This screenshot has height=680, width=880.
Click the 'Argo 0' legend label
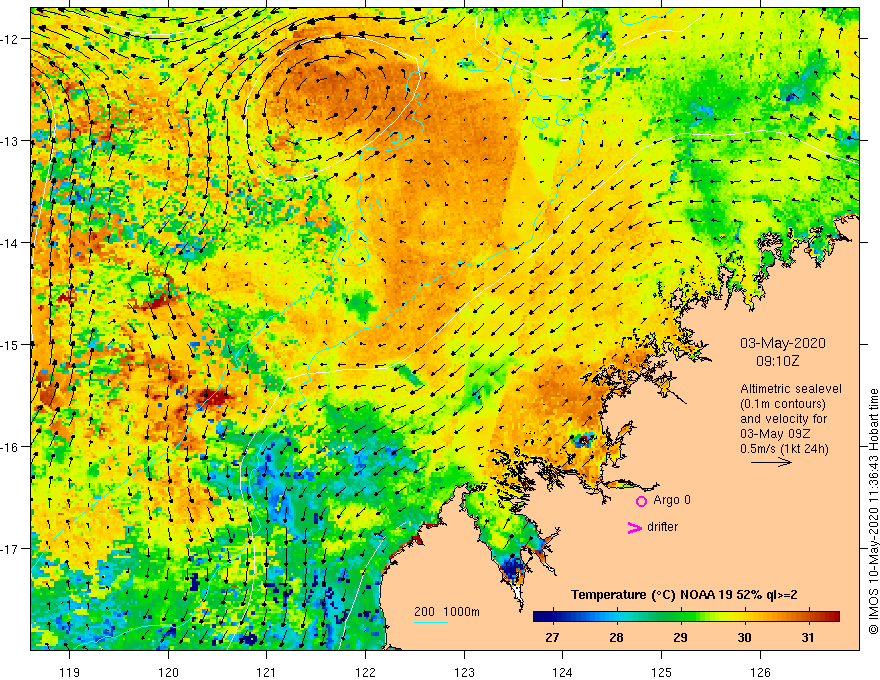(x=672, y=500)
